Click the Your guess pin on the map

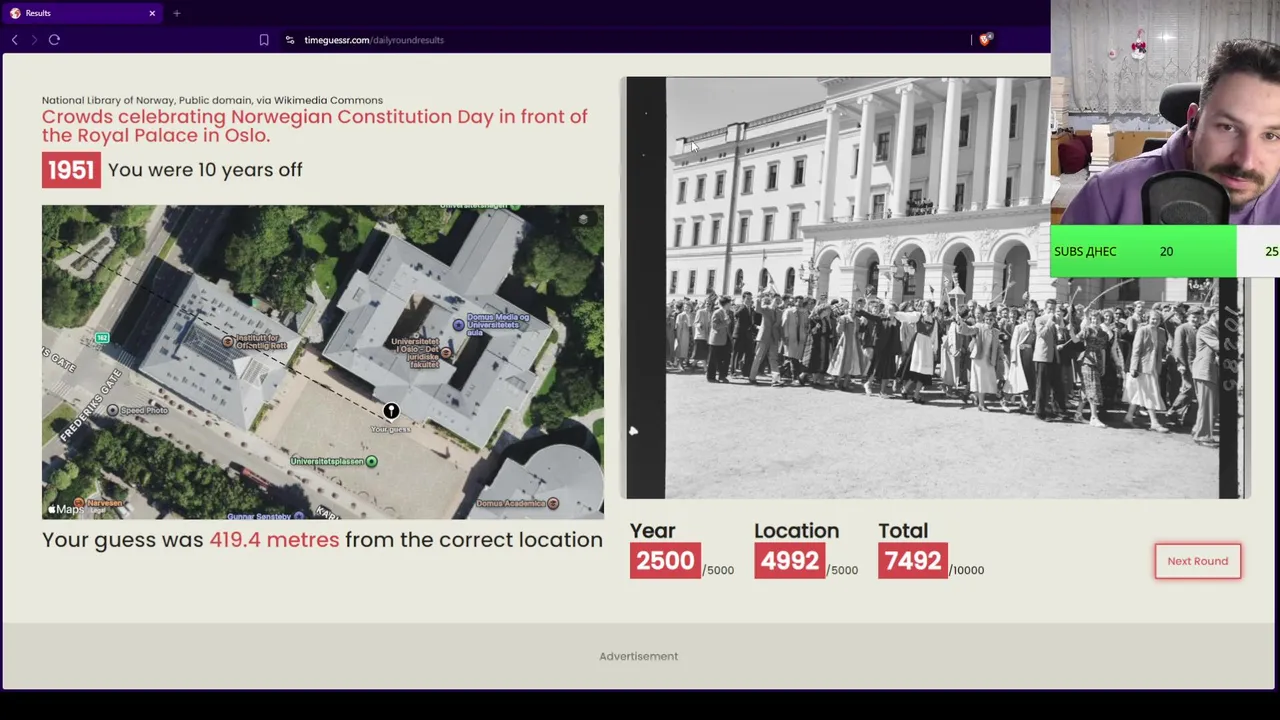coord(391,411)
